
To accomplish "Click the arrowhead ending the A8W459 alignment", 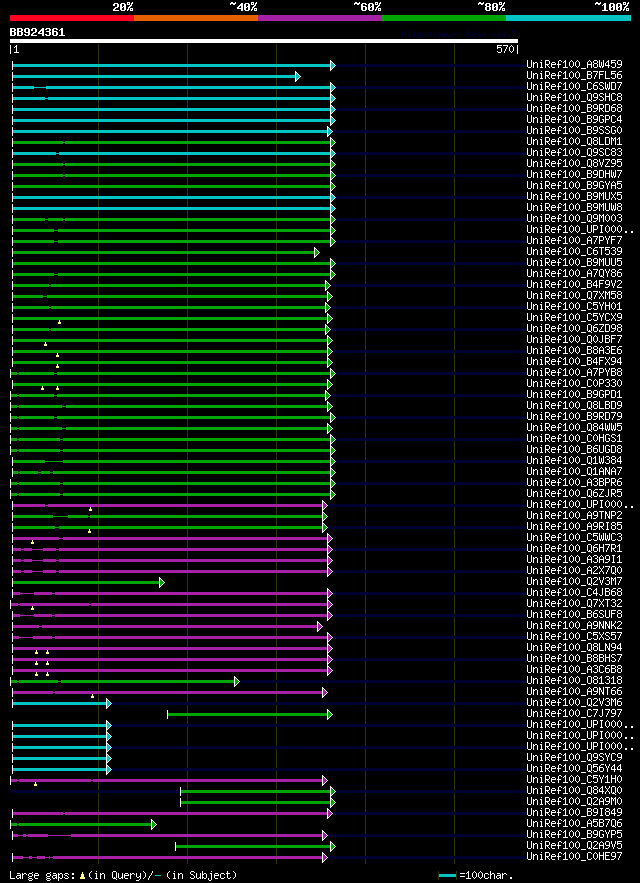I will point(333,65).
